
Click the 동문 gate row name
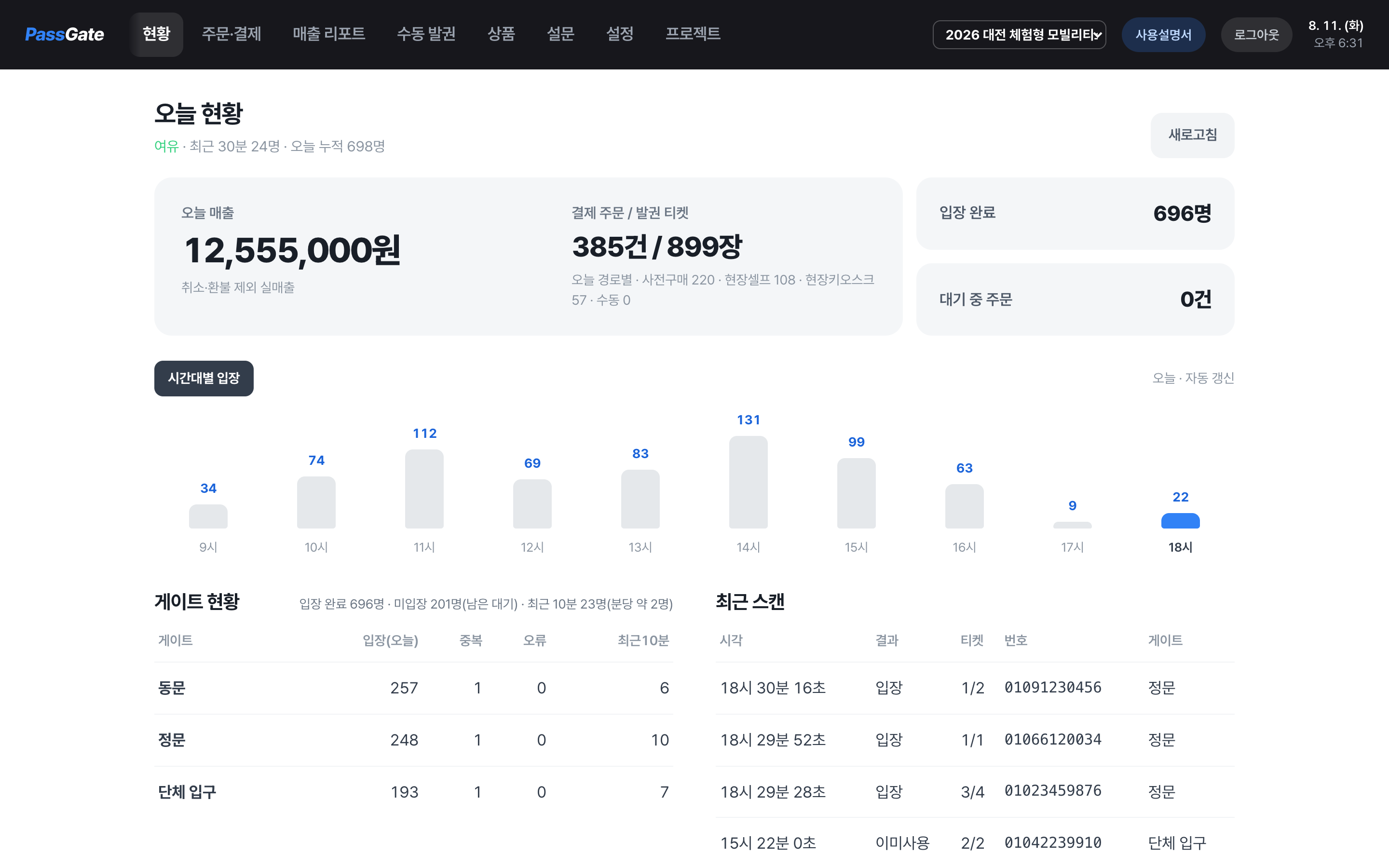tap(172, 688)
